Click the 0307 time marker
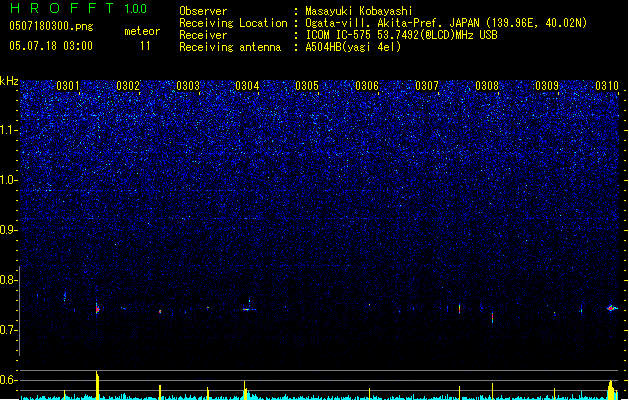The height and width of the screenshot is (400, 629). [x=427, y=86]
